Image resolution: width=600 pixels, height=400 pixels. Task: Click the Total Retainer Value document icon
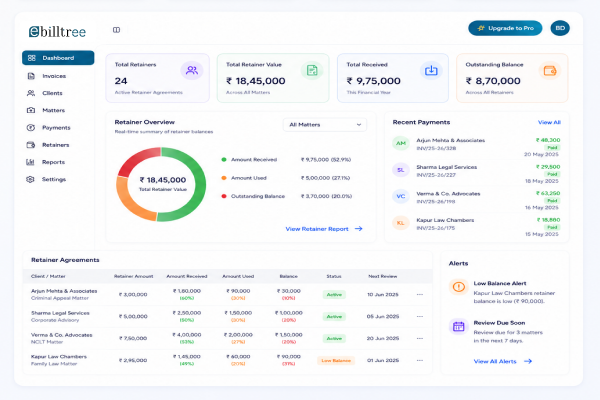pyautogui.click(x=312, y=70)
